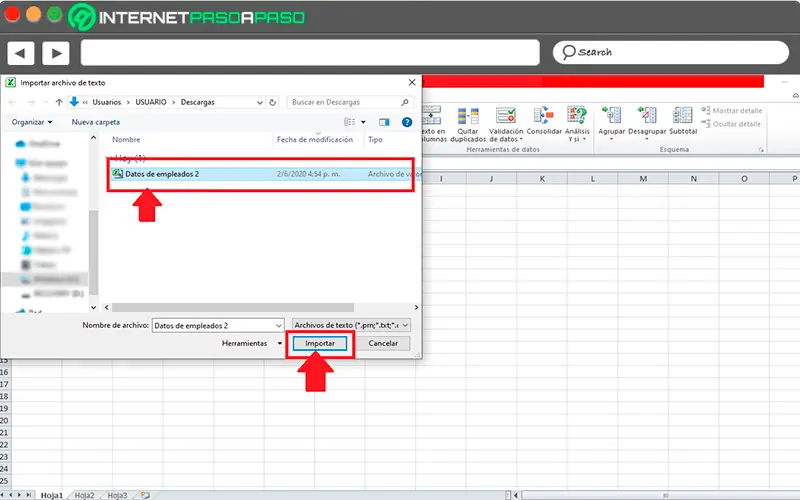The image size is (800, 500).
Task: Expand the Agrupar dropdown arrow
Action: pyautogui.click(x=611, y=139)
